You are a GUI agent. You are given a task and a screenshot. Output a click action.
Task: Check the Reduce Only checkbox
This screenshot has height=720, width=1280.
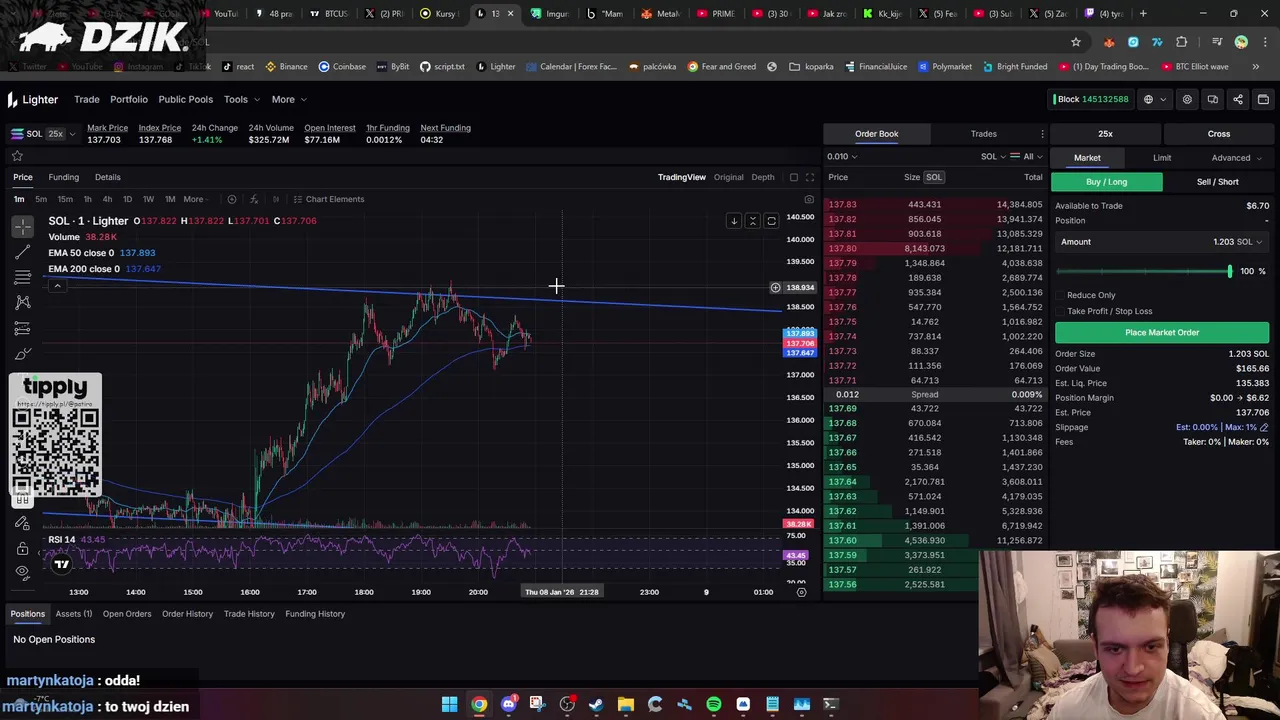point(1060,295)
